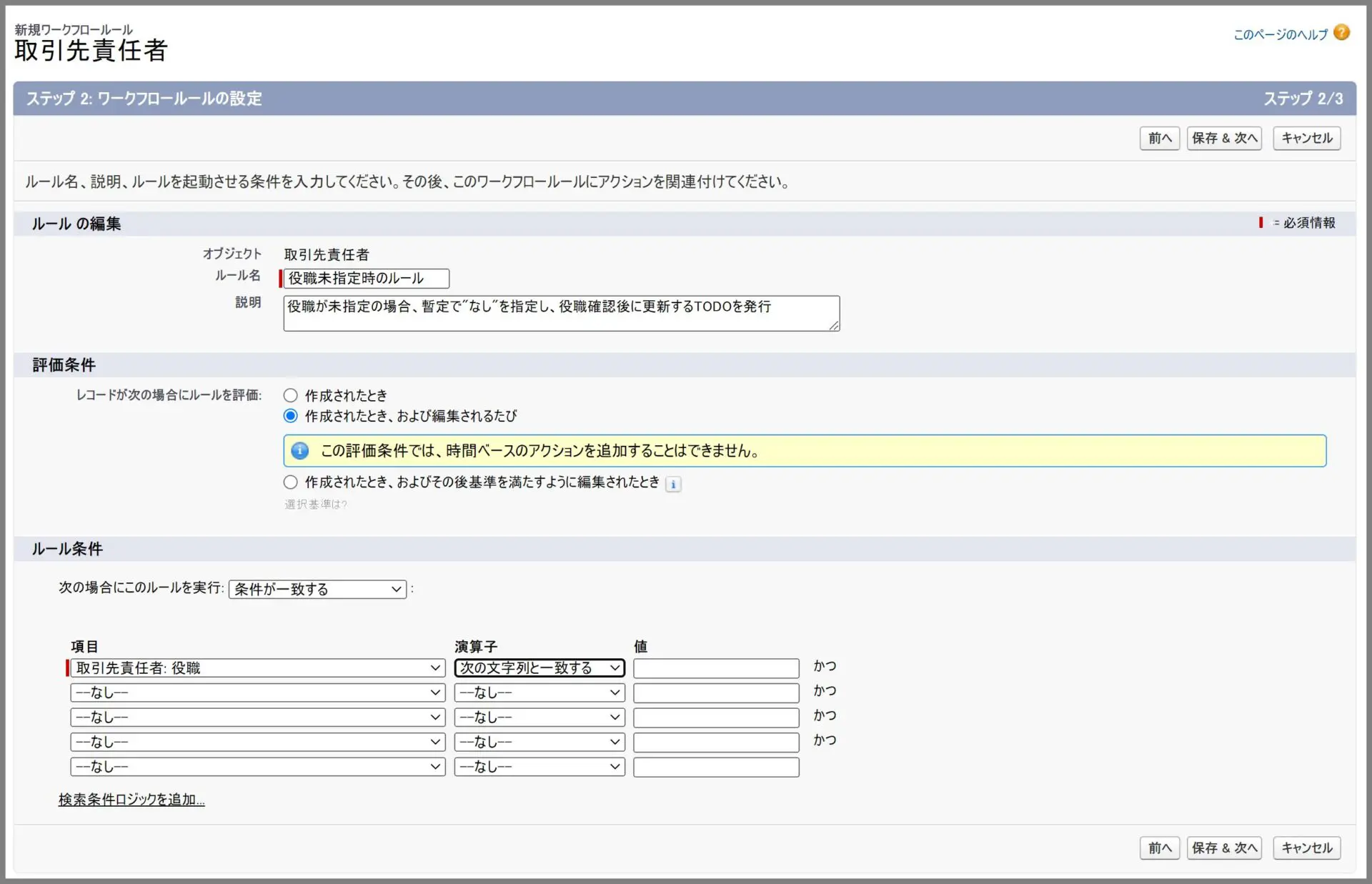Select the '作成されたとき' radio button
The height and width of the screenshot is (884, 1372).
pos(290,395)
